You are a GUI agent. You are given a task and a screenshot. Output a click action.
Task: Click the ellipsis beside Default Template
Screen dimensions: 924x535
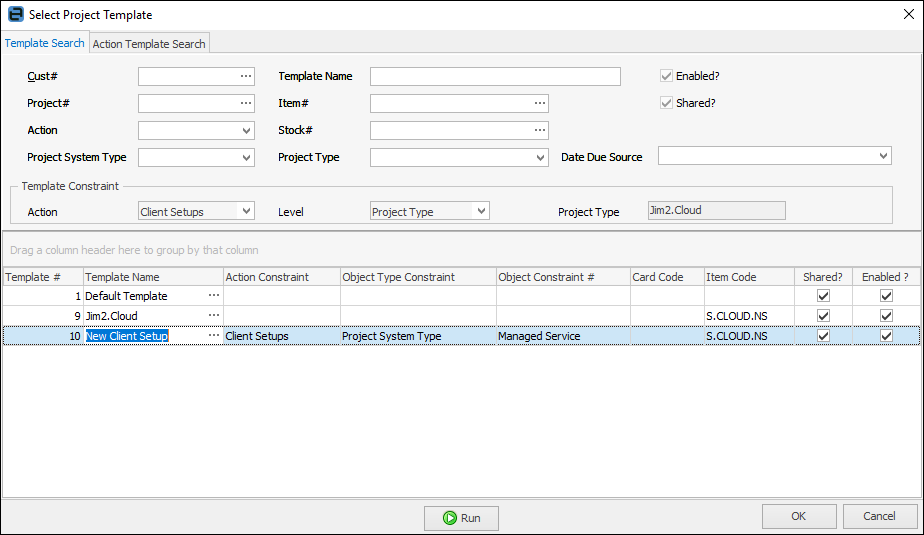[x=214, y=296]
